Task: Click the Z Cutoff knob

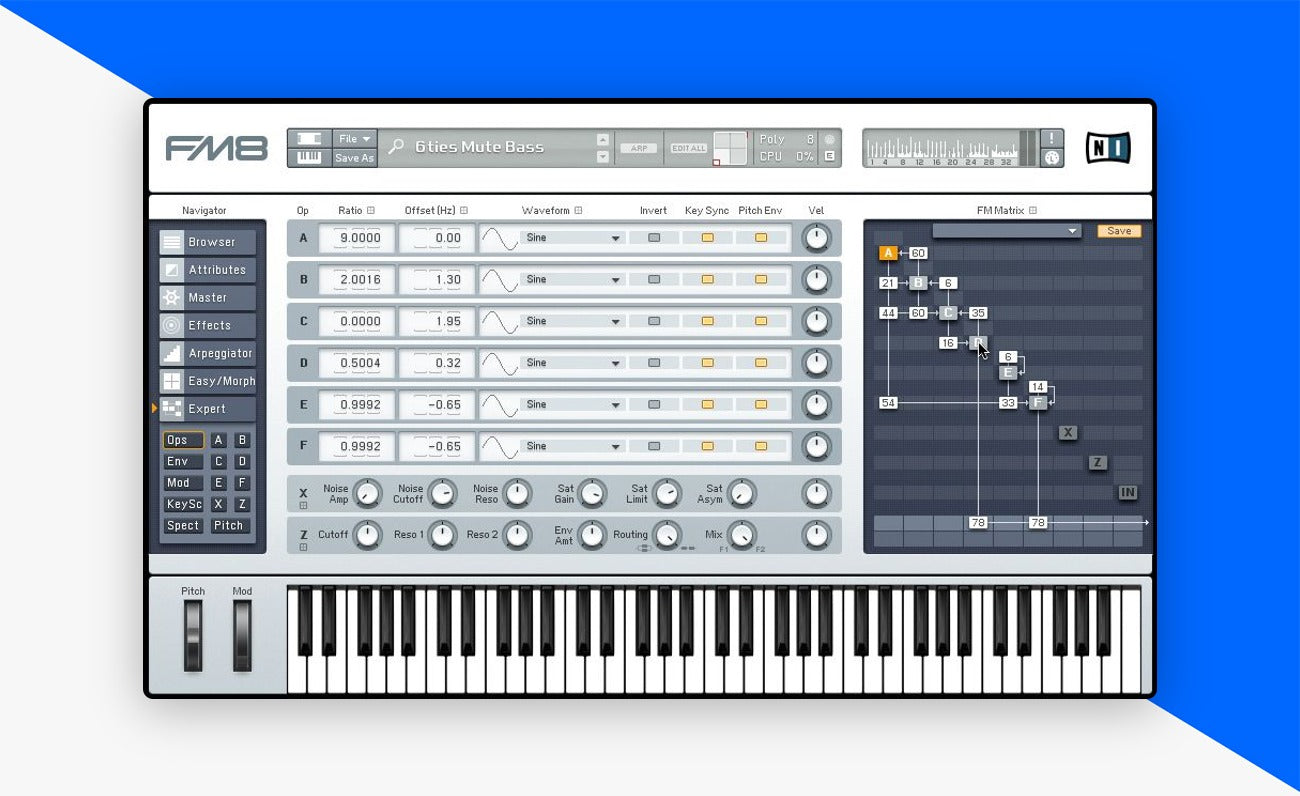Action: (x=368, y=535)
